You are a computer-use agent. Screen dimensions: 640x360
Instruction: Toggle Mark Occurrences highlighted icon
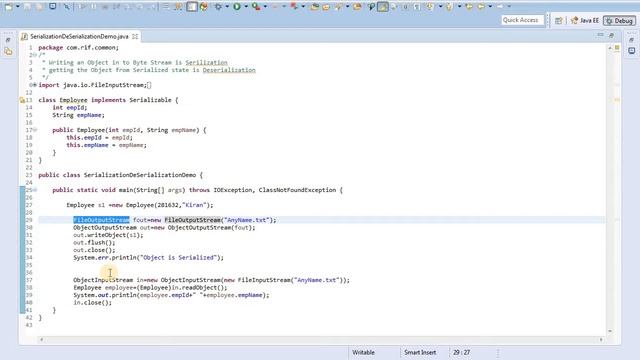tap(383, 7)
